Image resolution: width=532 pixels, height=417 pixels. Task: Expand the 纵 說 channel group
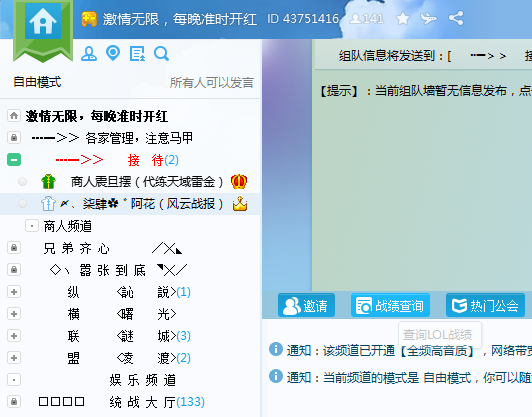[x=14, y=292]
